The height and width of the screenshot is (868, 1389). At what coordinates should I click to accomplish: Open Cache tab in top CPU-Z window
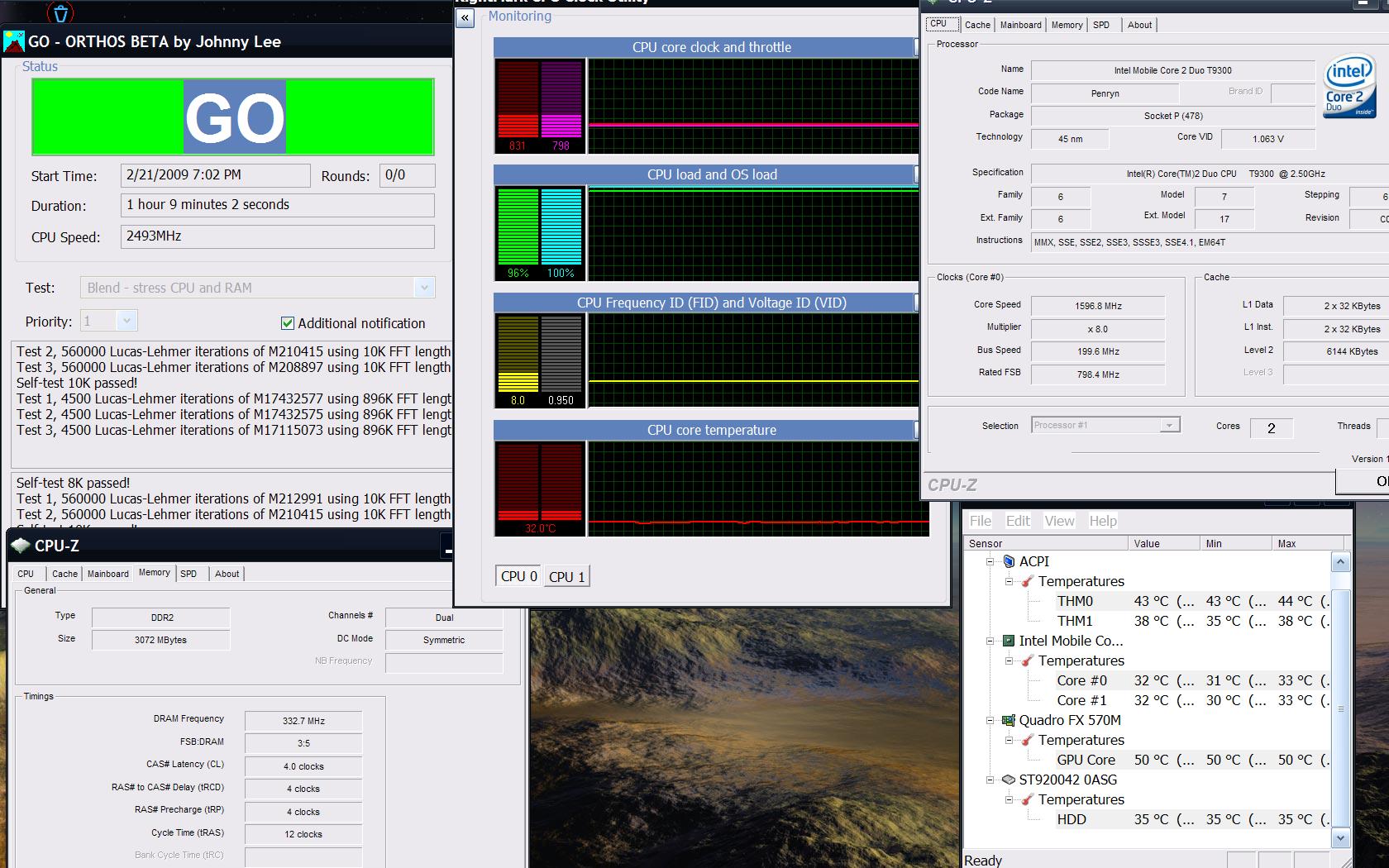coord(977,25)
